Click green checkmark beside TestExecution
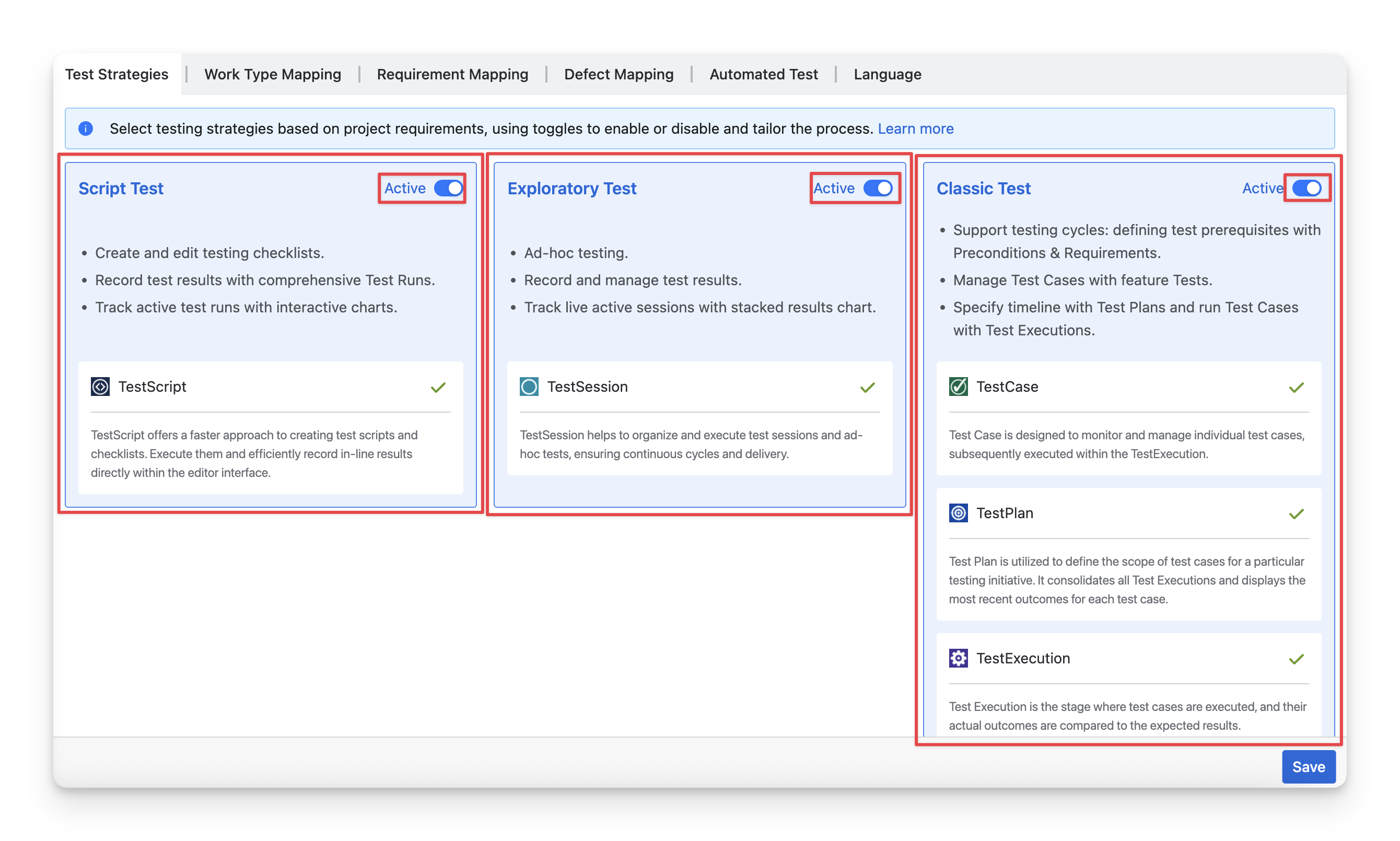Image resolution: width=1400 pixels, height=841 pixels. tap(1297, 659)
